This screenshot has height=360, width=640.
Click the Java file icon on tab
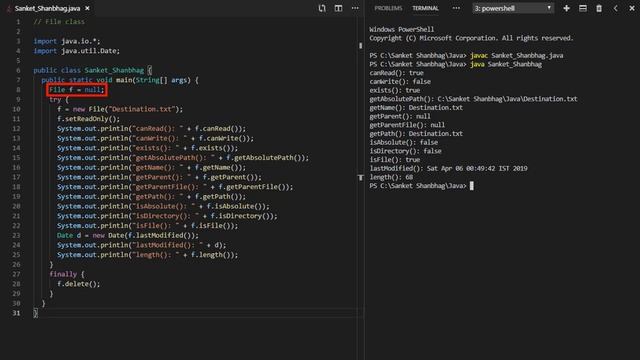point(9,8)
